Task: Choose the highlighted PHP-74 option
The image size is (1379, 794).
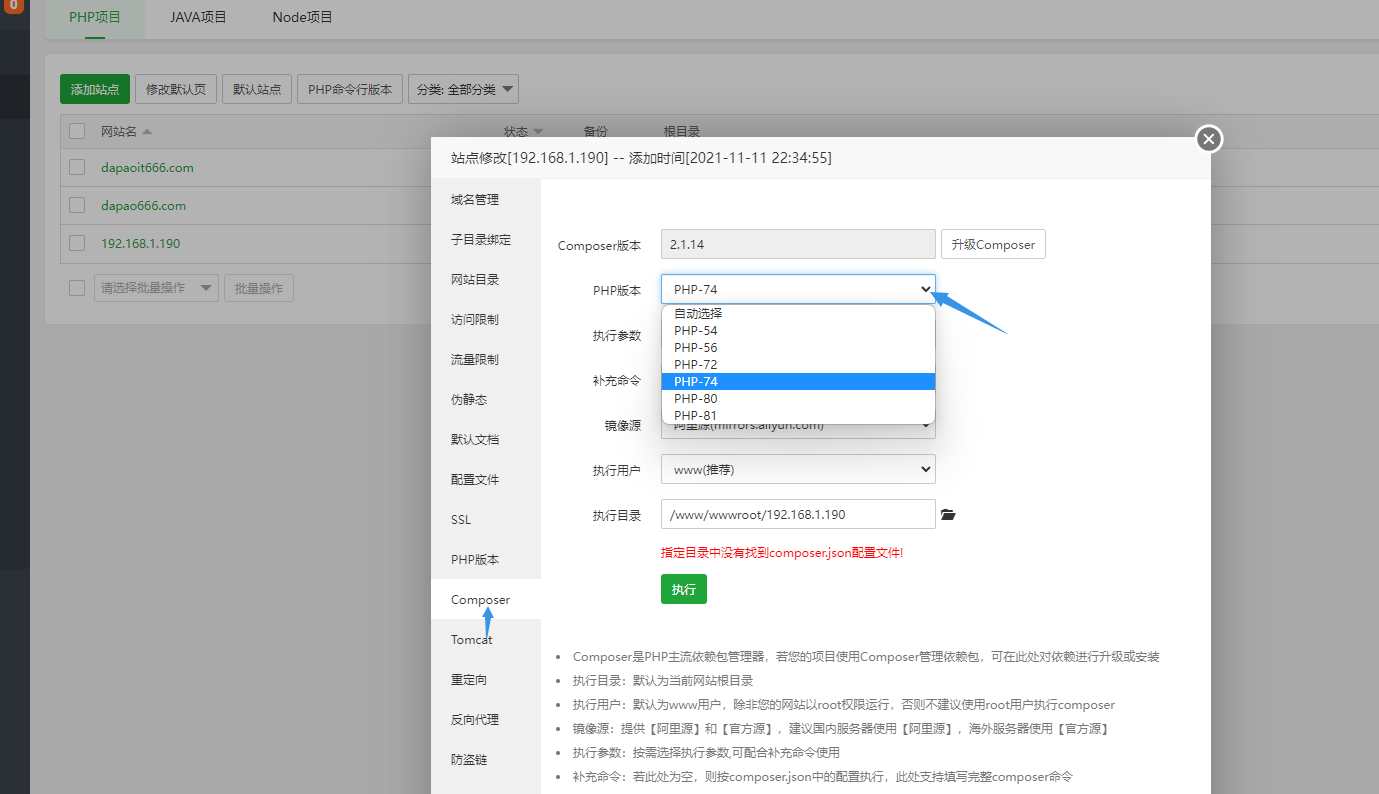Action: pos(798,381)
